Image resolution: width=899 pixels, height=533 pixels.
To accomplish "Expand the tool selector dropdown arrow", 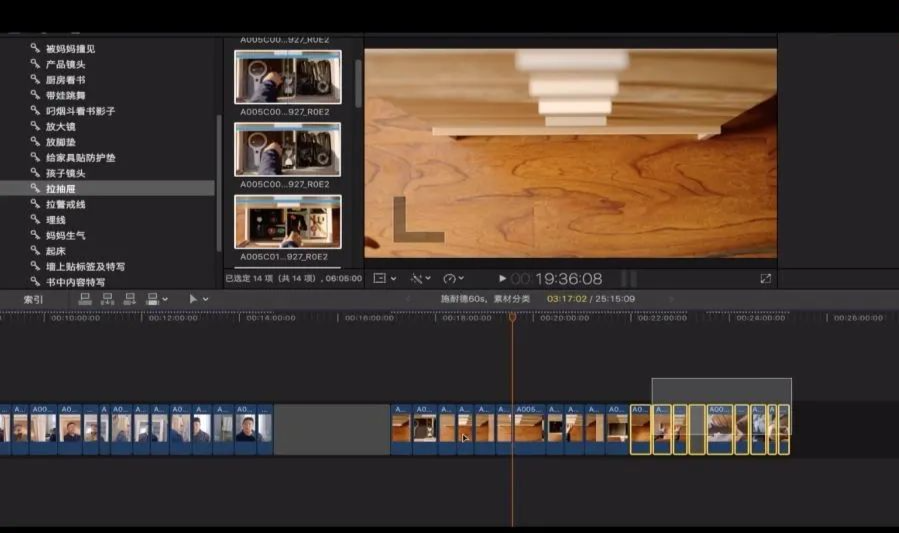I will pyautogui.click(x=206, y=299).
